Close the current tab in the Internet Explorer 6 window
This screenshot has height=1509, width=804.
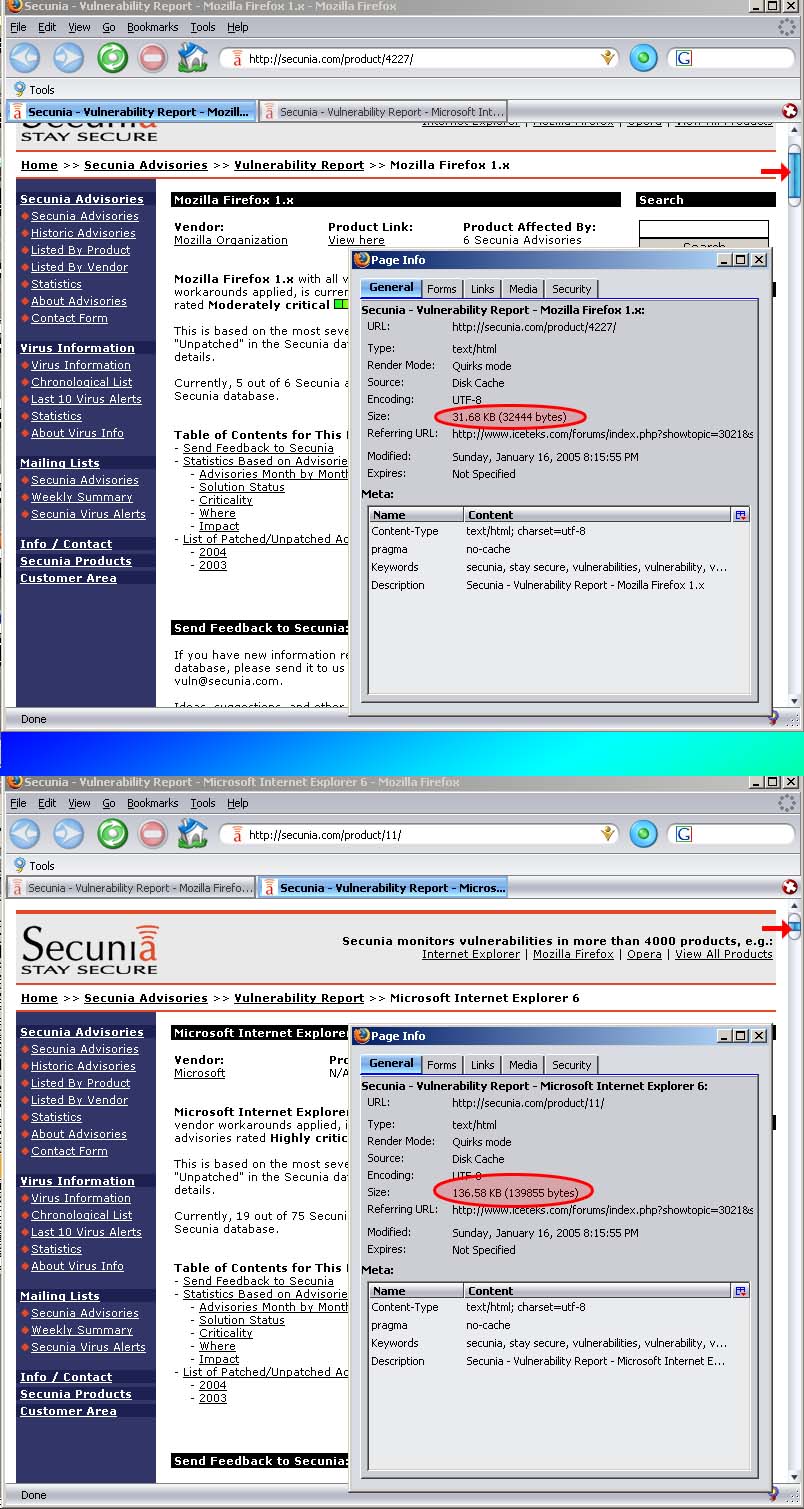pyautogui.click(x=790, y=887)
